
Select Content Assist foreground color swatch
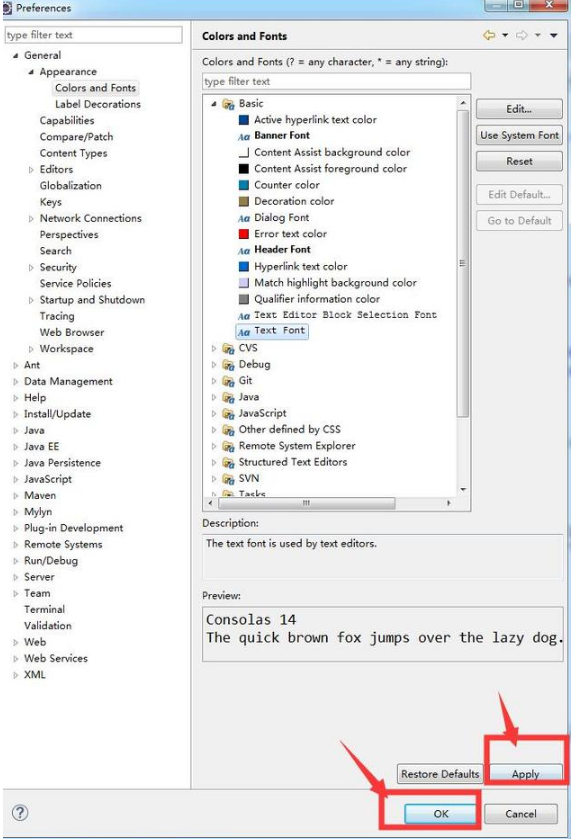coord(243,169)
